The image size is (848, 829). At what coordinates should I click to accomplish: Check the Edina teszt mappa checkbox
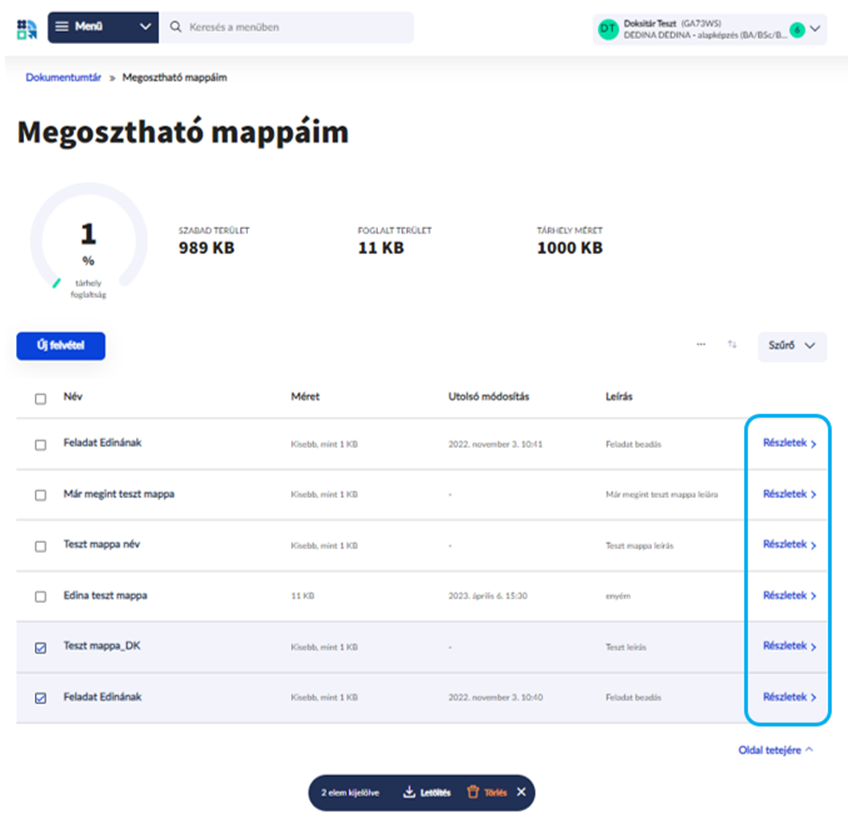[x=41, y=597]
